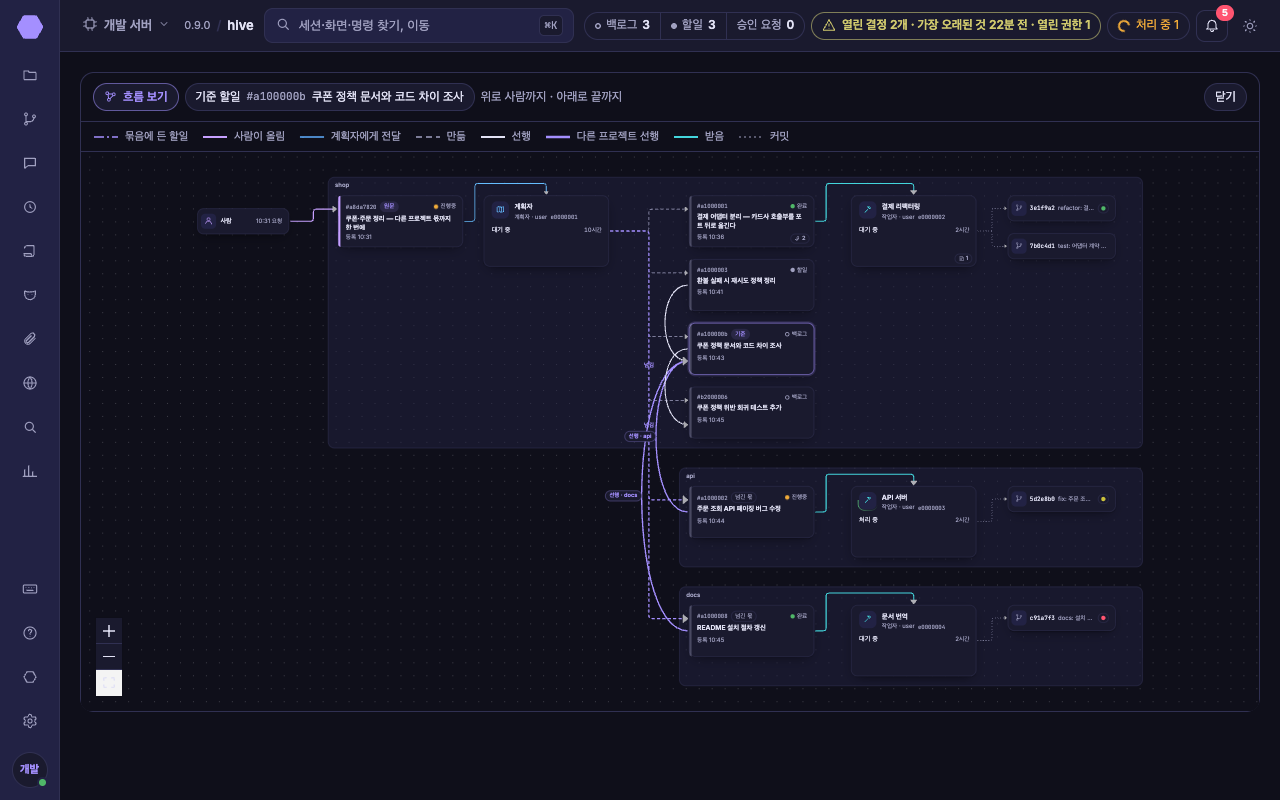The image size is (1280, 800).
Task: Select the 결제 리팩터링 worker node
Action: point(913,231)
